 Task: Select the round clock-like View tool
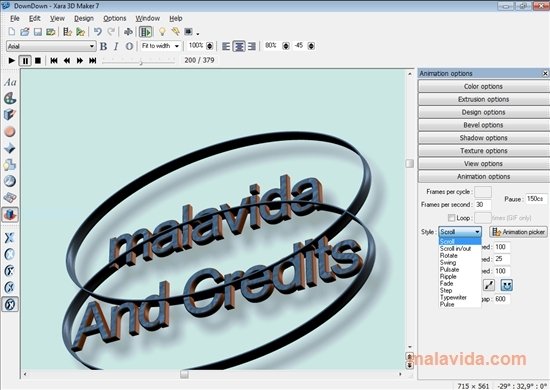(10, 181)
